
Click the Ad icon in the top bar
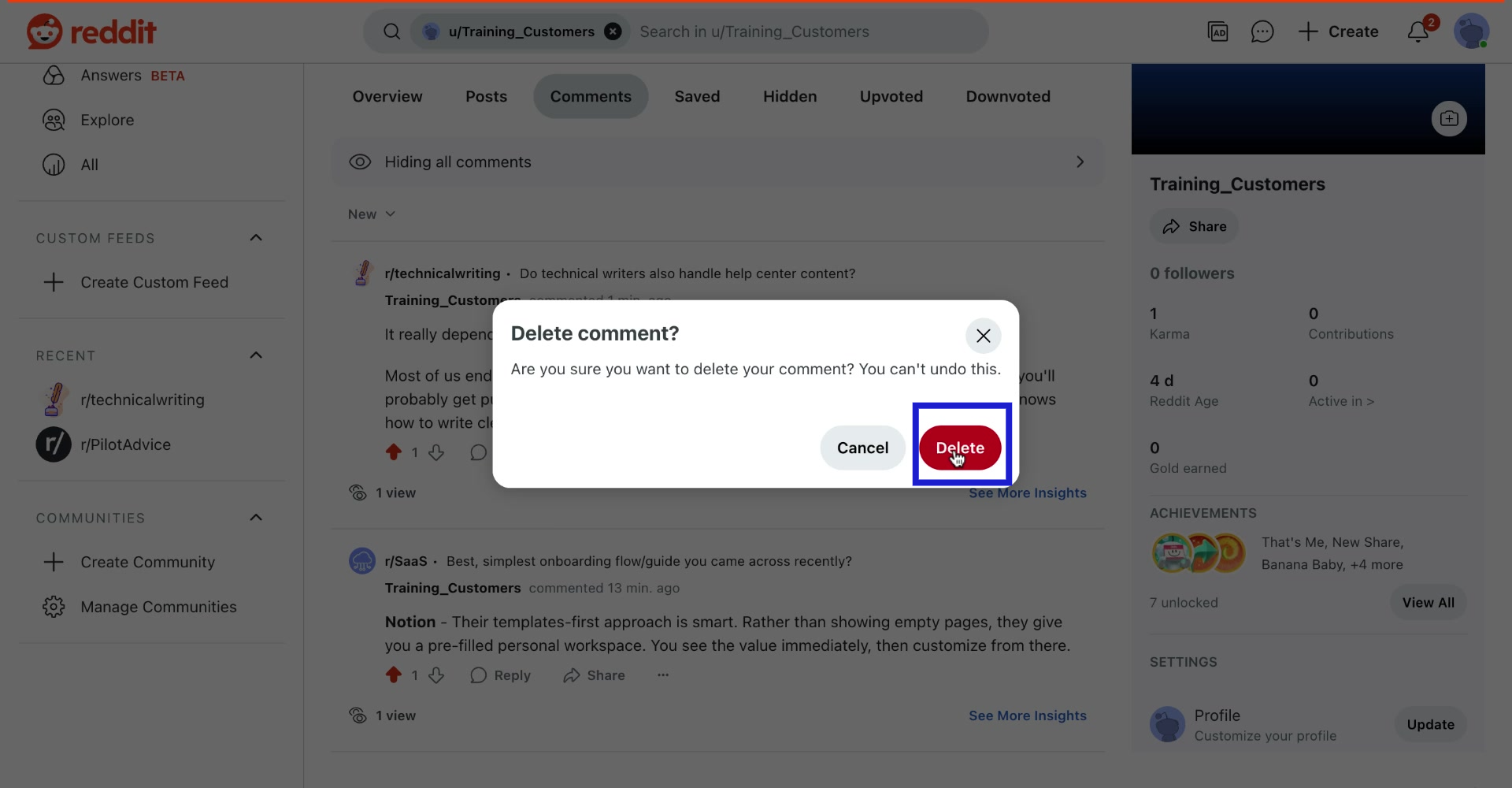[1219, 32]
